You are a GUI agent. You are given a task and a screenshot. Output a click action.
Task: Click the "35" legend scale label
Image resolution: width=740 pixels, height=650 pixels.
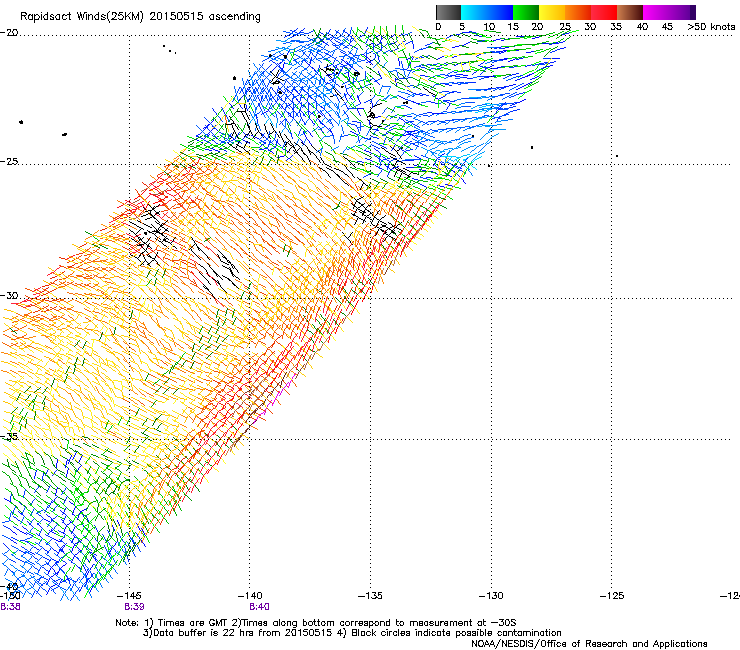(616, 27)
